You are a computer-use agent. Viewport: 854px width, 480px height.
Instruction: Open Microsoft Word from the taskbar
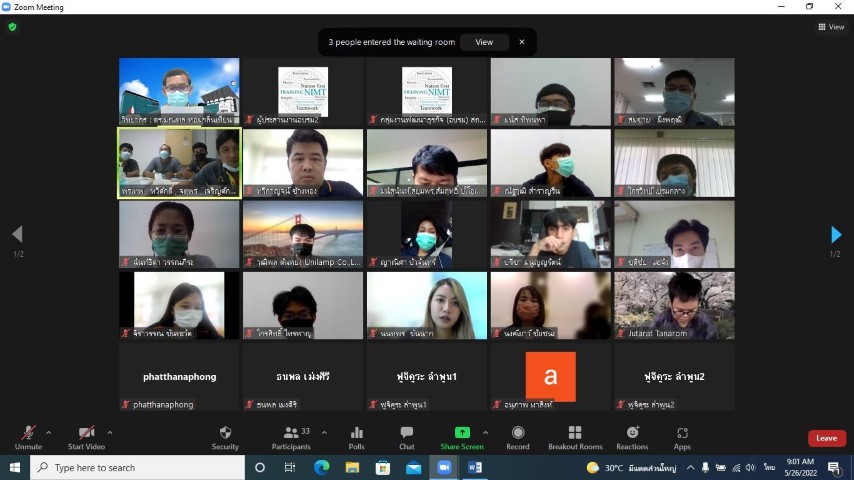[475, 467]
